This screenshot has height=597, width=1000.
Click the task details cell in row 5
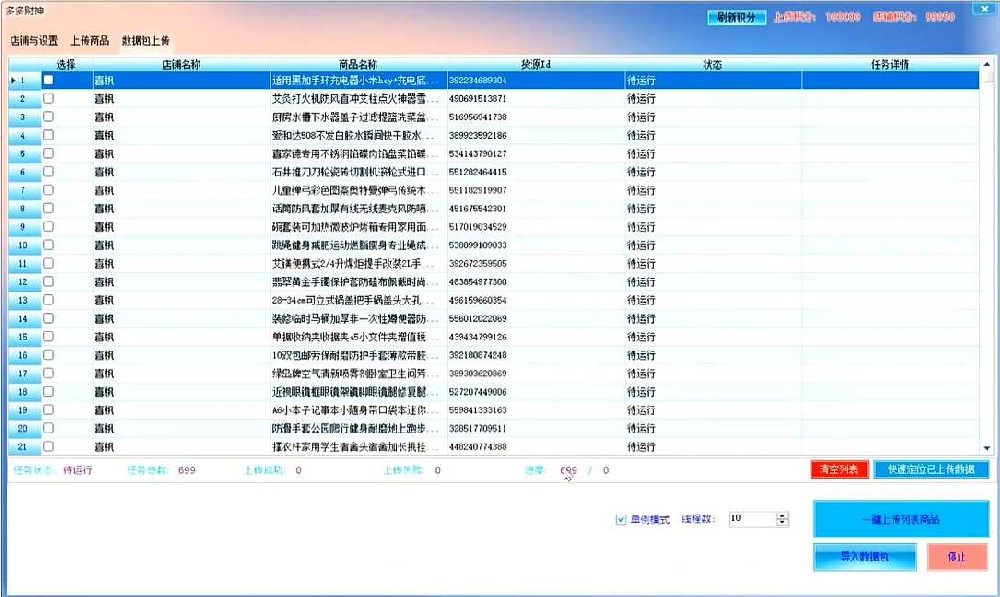click(890, 154)
